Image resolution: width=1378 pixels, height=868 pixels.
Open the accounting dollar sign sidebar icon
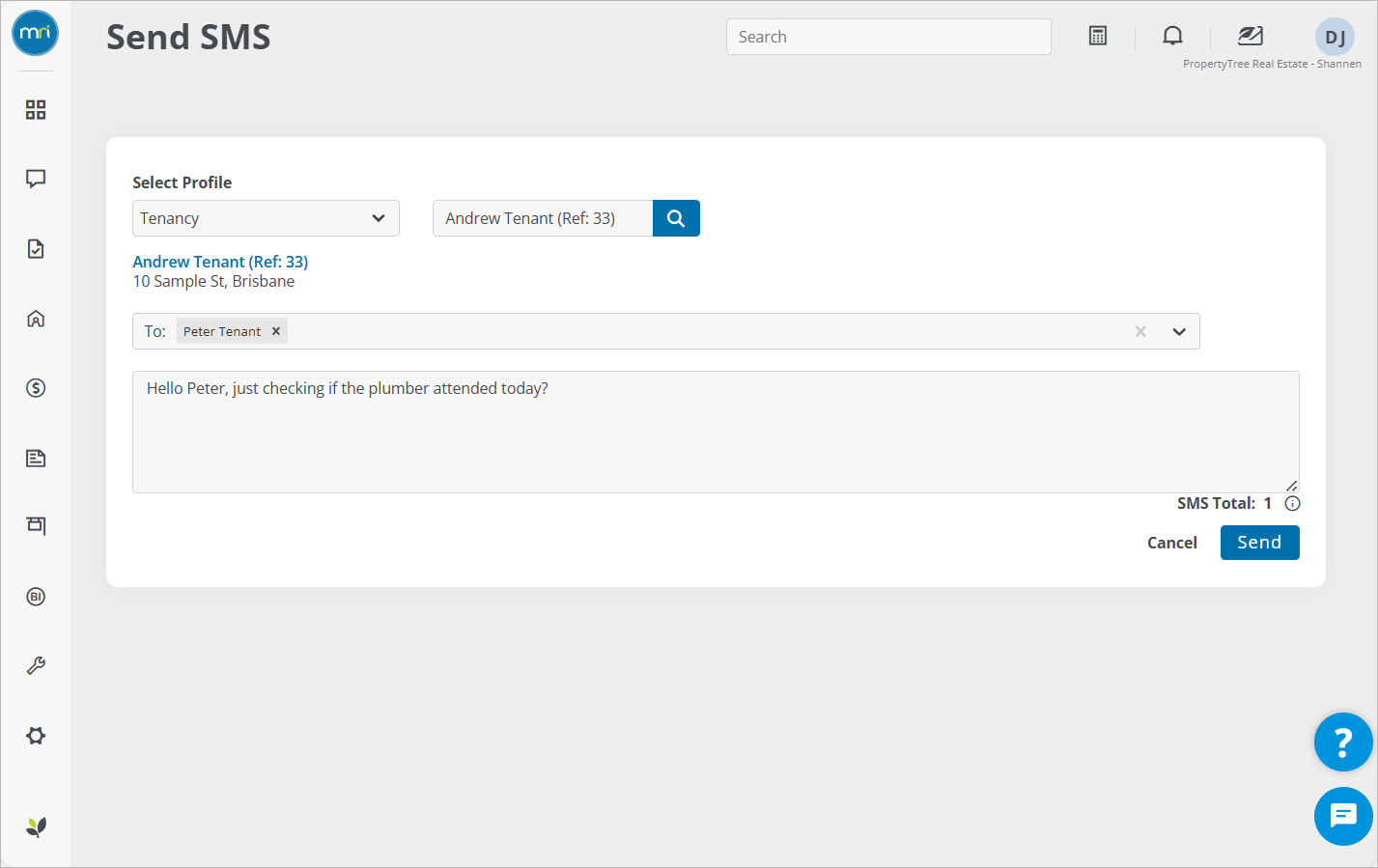36,388
